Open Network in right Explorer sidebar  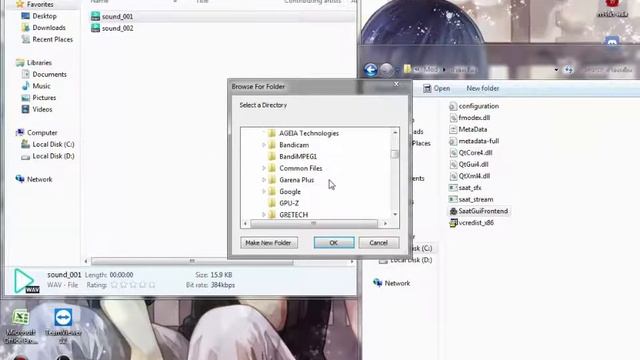(391, 283)
